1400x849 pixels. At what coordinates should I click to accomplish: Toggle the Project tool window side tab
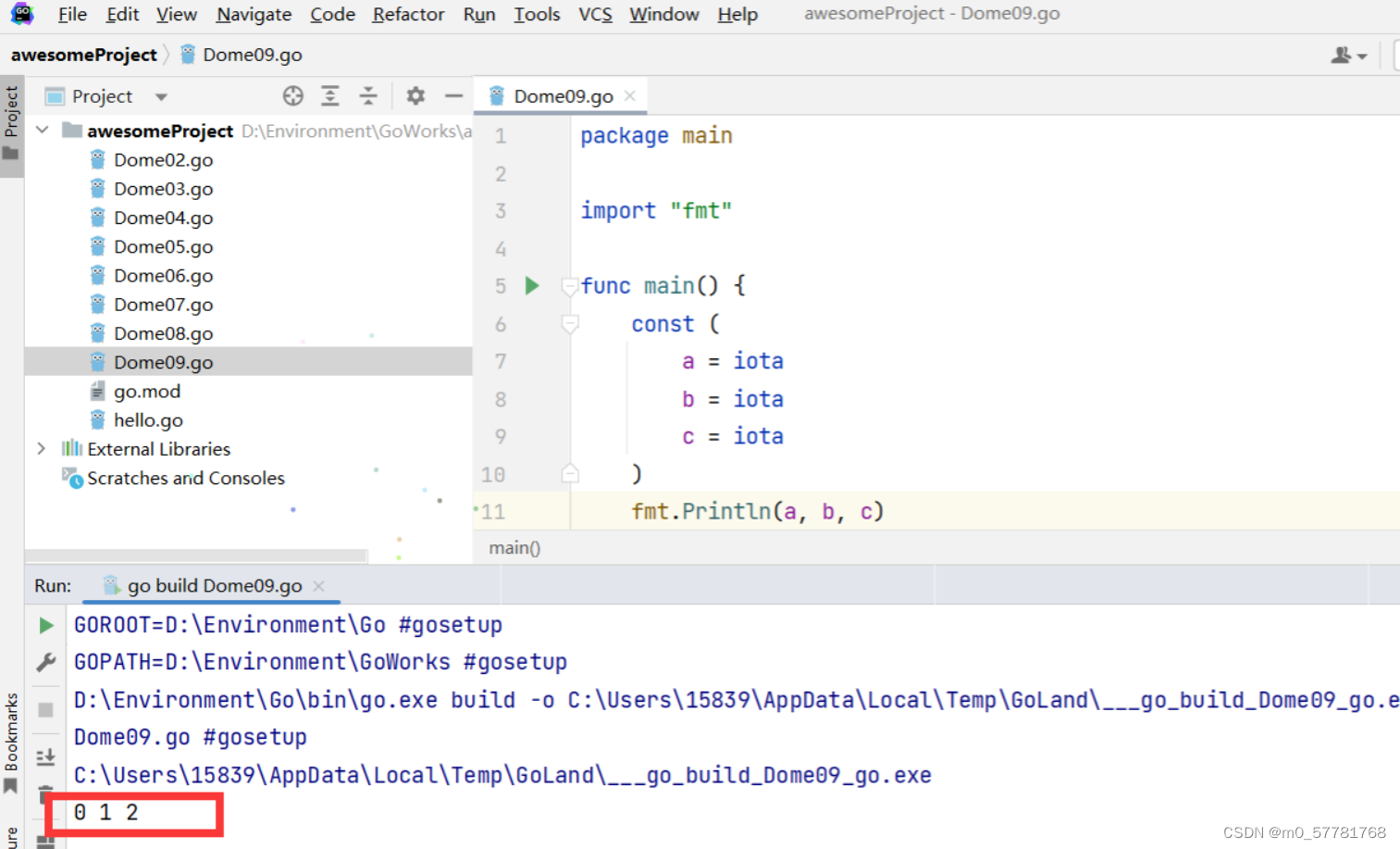click(x=11, y=124)
